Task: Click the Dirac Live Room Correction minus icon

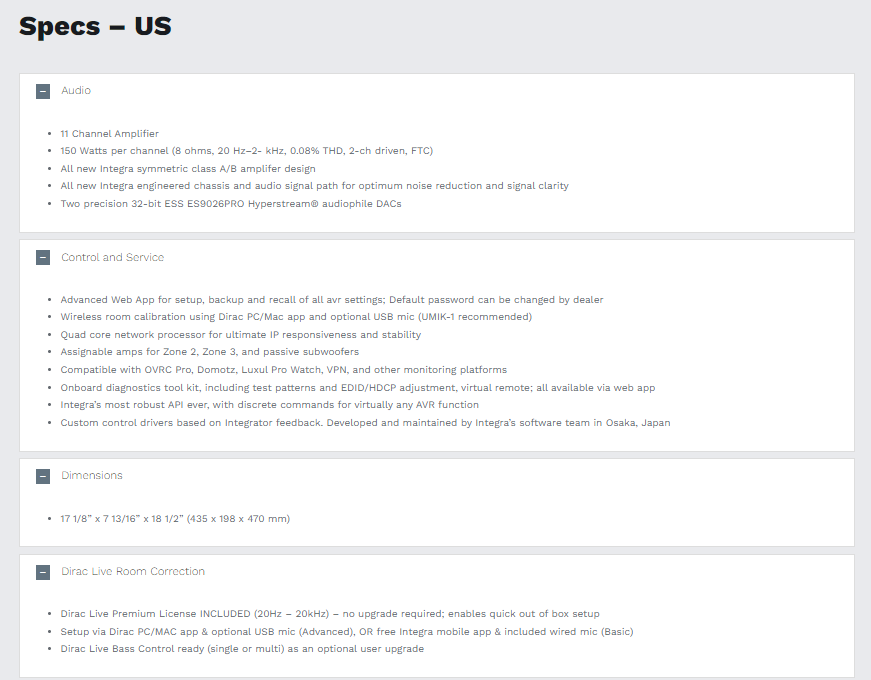Action: (x=43, y=573)
